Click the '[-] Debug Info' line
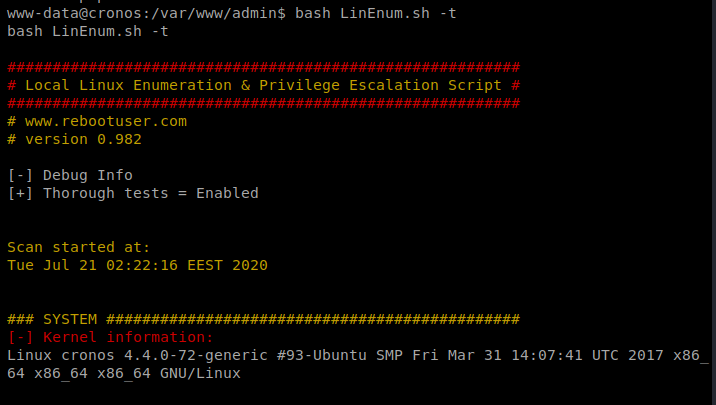Viewport: 716px width, 405px height. click(70, 175)
